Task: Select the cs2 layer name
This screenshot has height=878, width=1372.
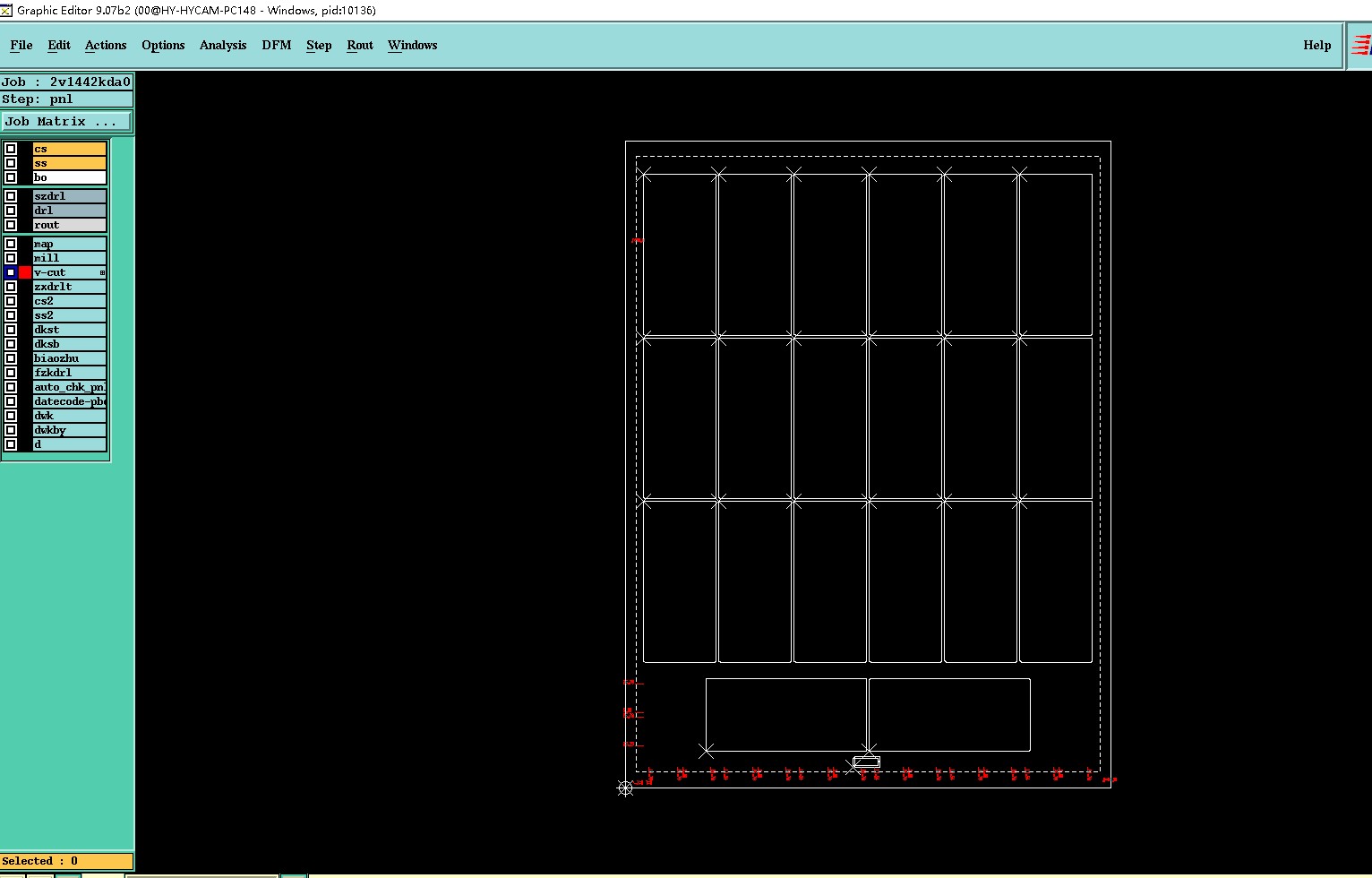Action: [70, 301]
